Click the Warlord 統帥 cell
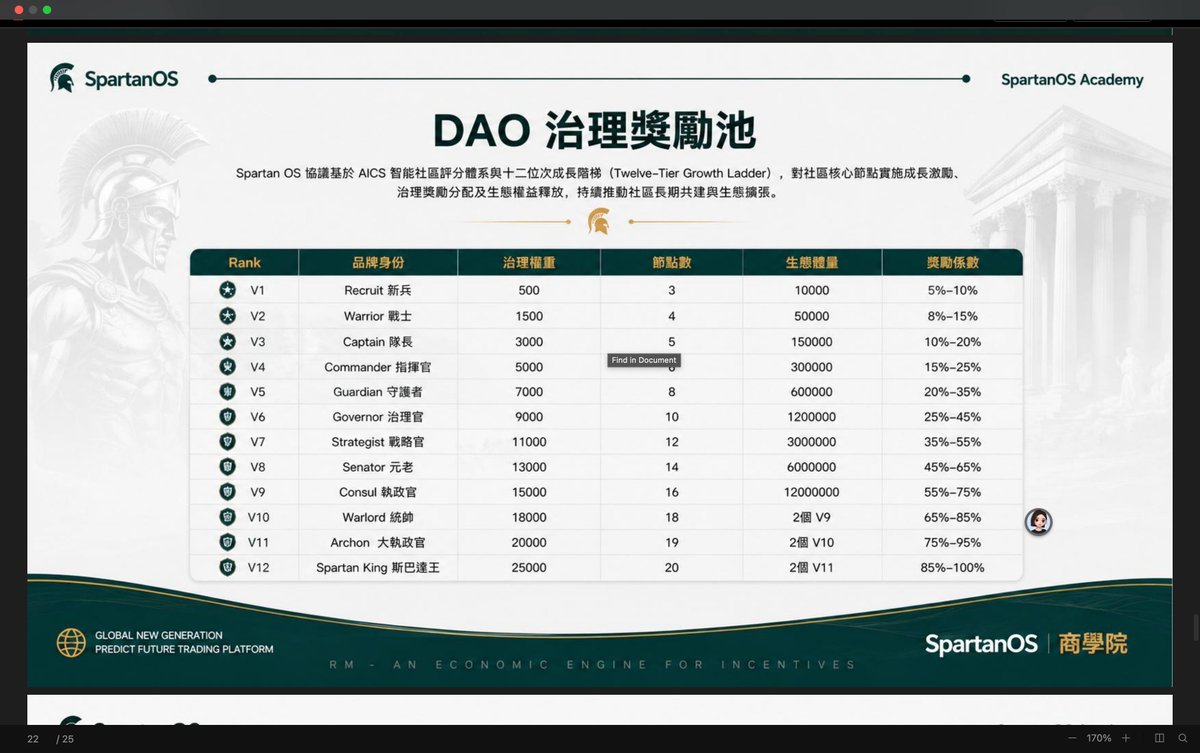The width and height of the screenshot is (1200, 753). click(378, 517)
